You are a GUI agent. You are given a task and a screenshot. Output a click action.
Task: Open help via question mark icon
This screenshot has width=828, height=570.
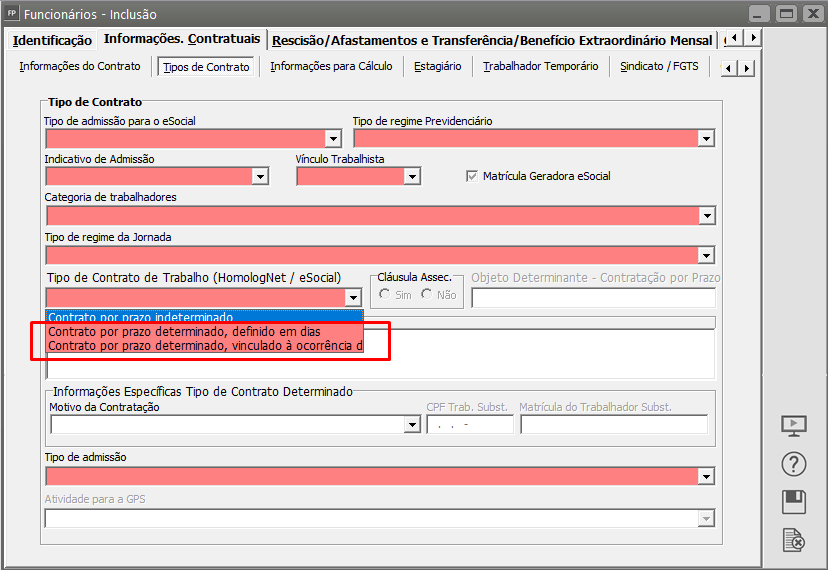tap(793, 464)
